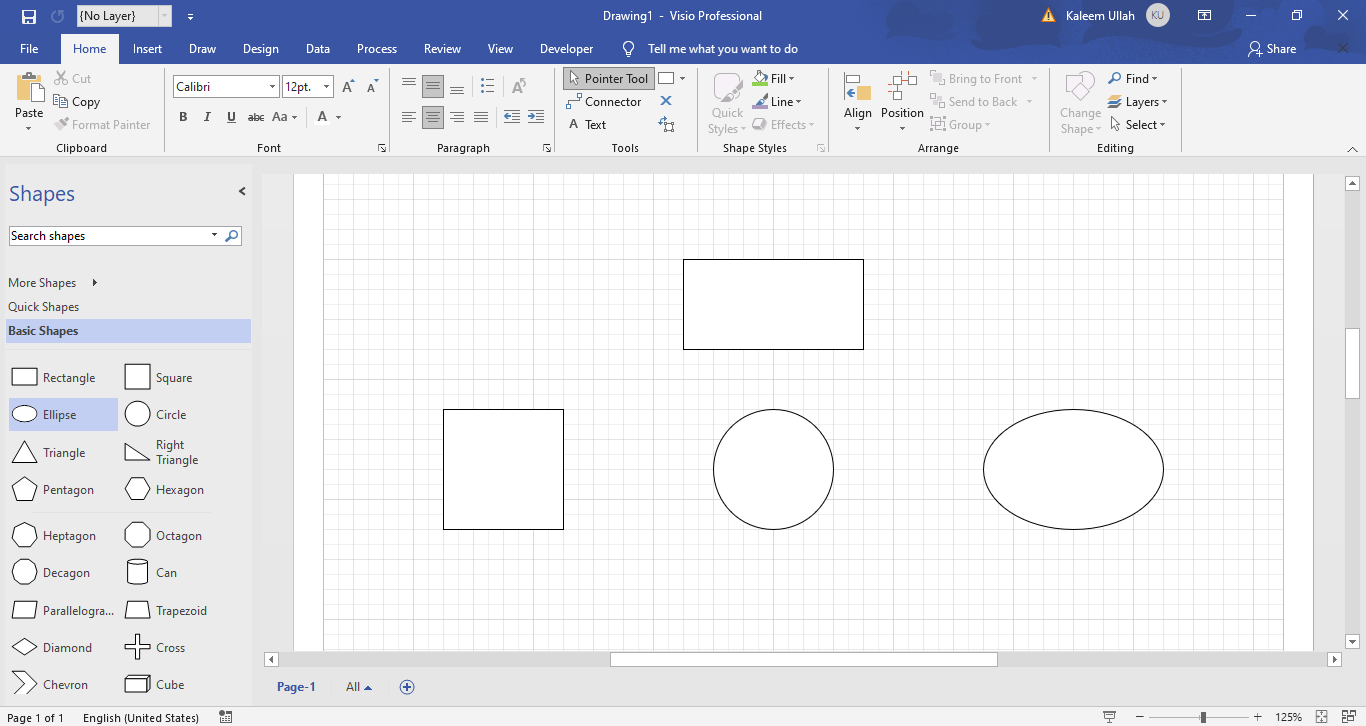Screen dimensions: 1366x726
Task: Click the Basic Shapes stencil header
Action: [x=43, y=330]
